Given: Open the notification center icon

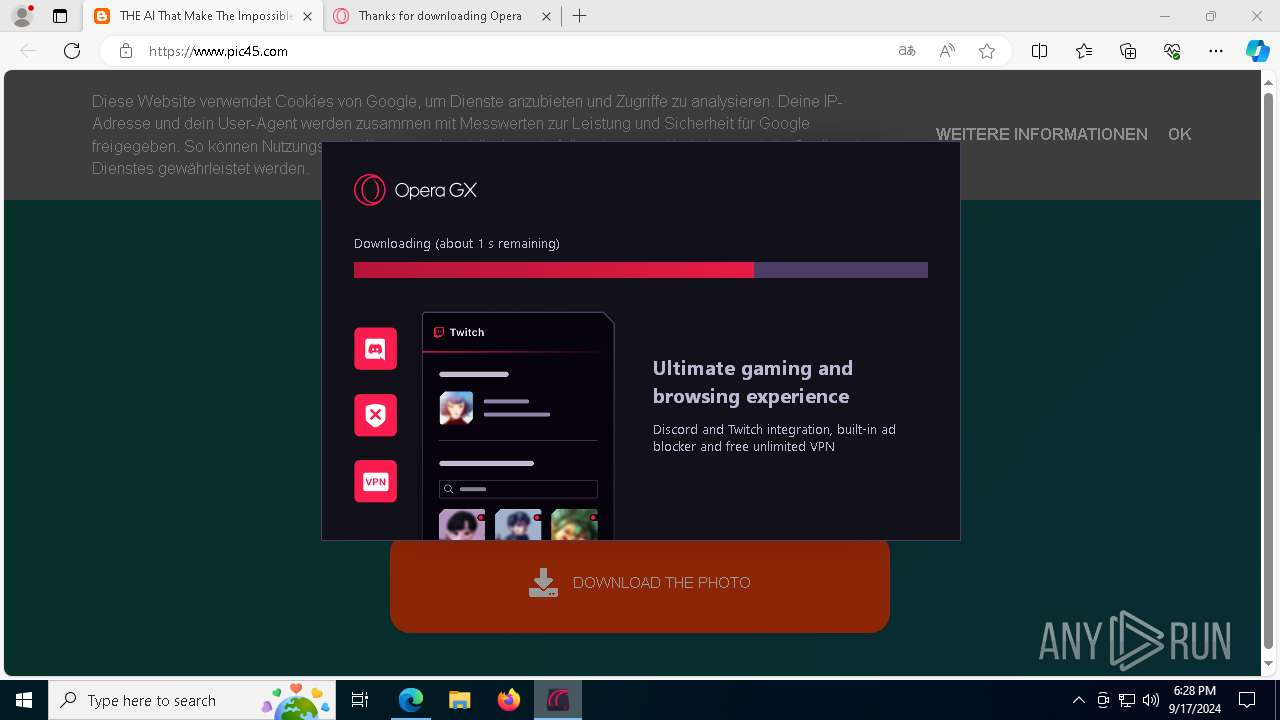Looking at the screenshot, I should pyautogui.click(x=1247, y=700).
